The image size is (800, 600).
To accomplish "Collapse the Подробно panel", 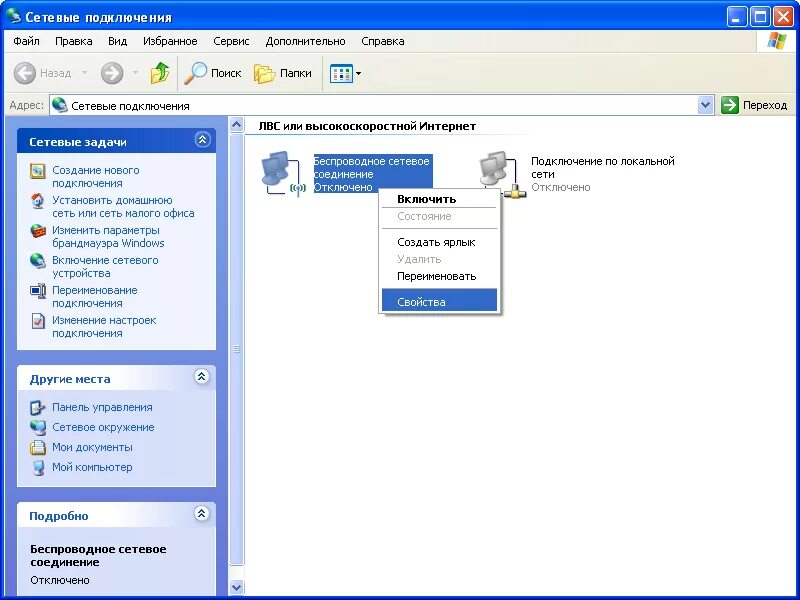I will 202,513.
